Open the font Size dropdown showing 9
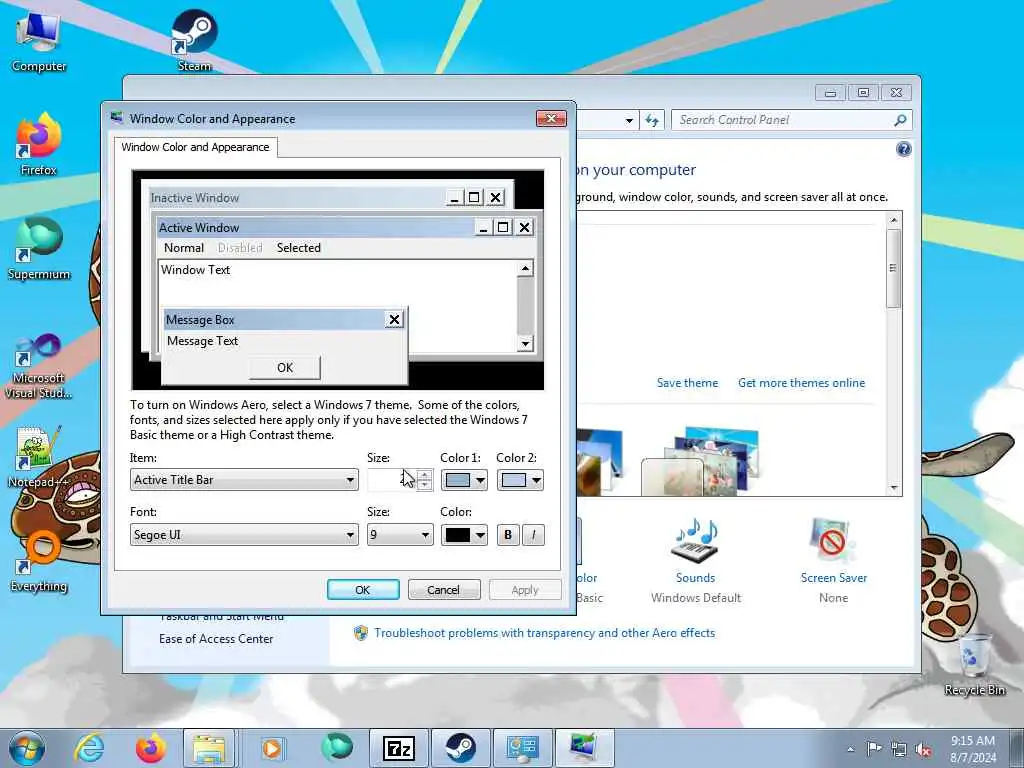The height and width of the screenshot is (768, 1024). point(400,536)
